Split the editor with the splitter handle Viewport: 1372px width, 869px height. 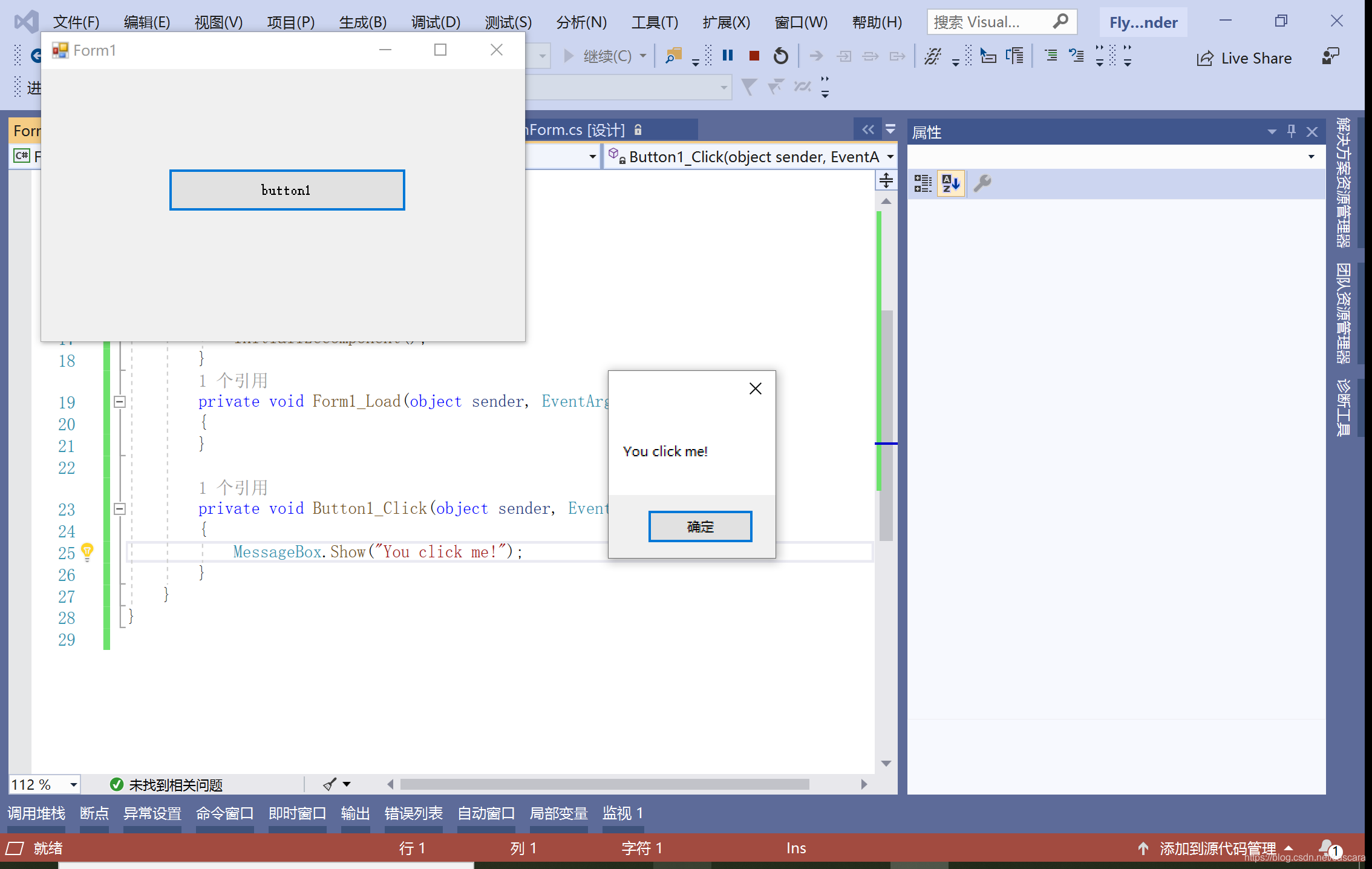click(886, 180)
